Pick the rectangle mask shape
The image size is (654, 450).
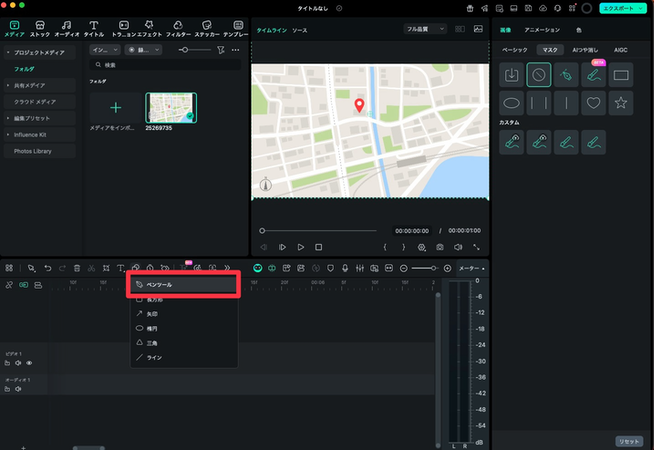(x=620, y=75)
